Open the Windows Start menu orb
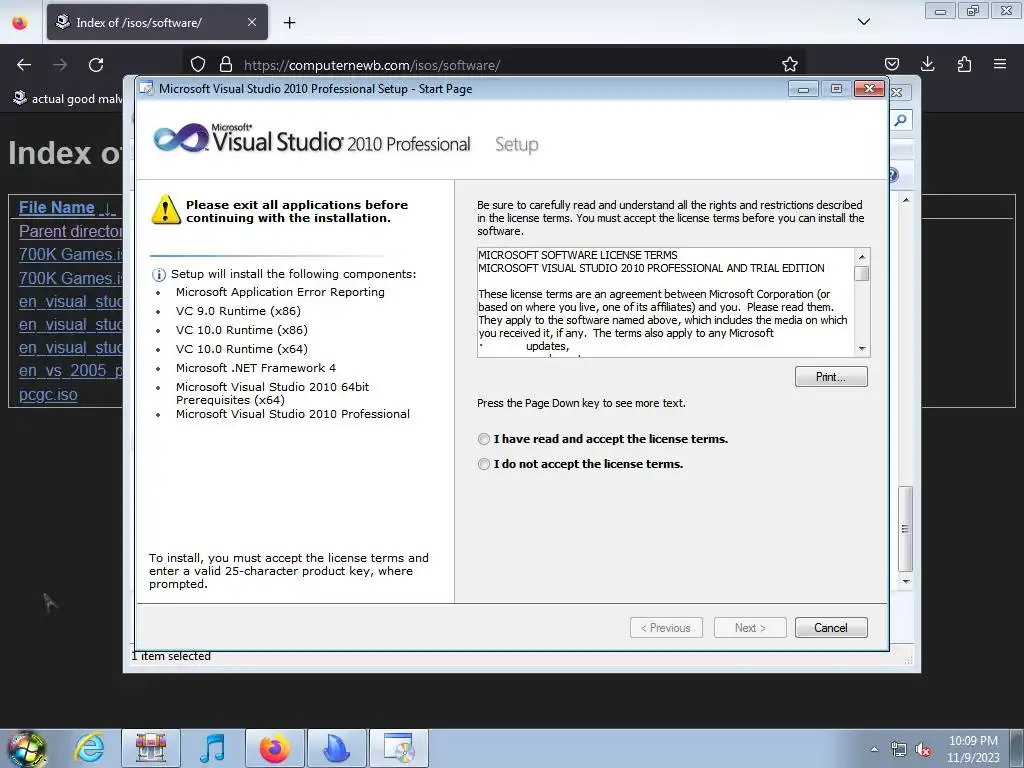 [x=26, y=749]
